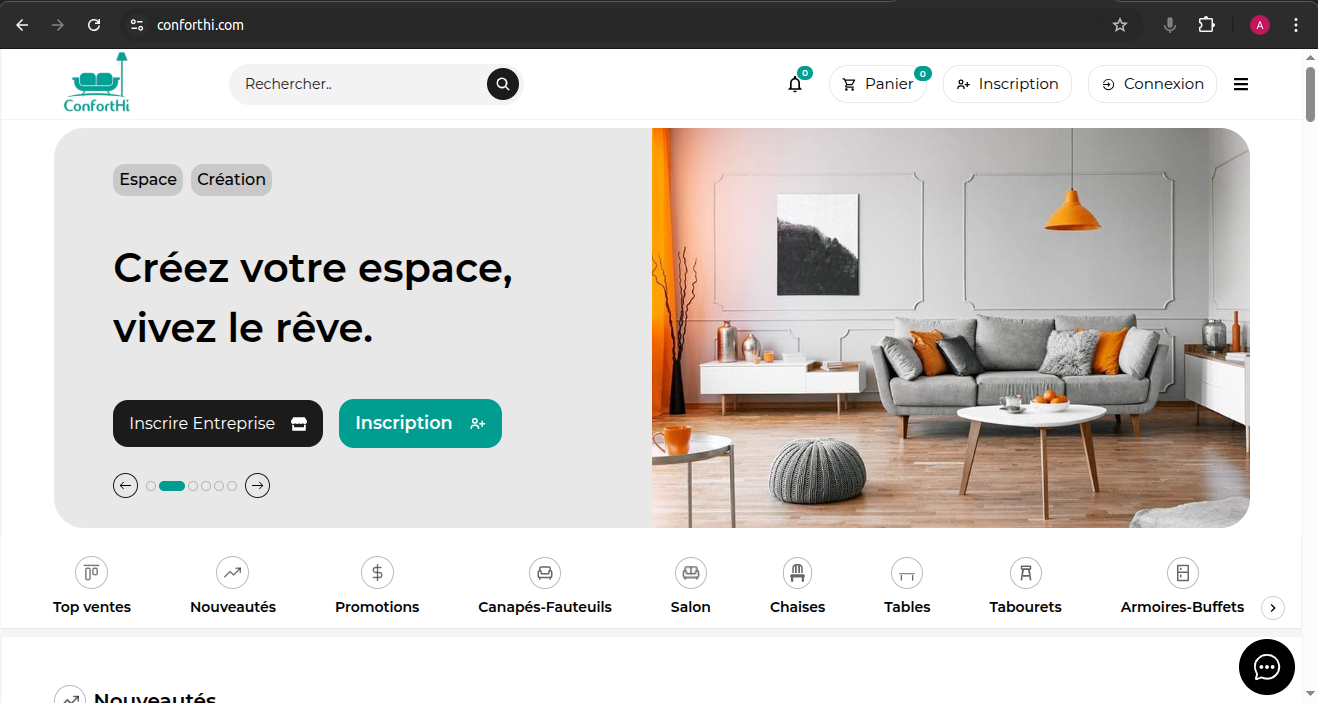This screenshot has height=703, width=1318.
Task: Choose the Tabourets category icon
Action: 1025,573
